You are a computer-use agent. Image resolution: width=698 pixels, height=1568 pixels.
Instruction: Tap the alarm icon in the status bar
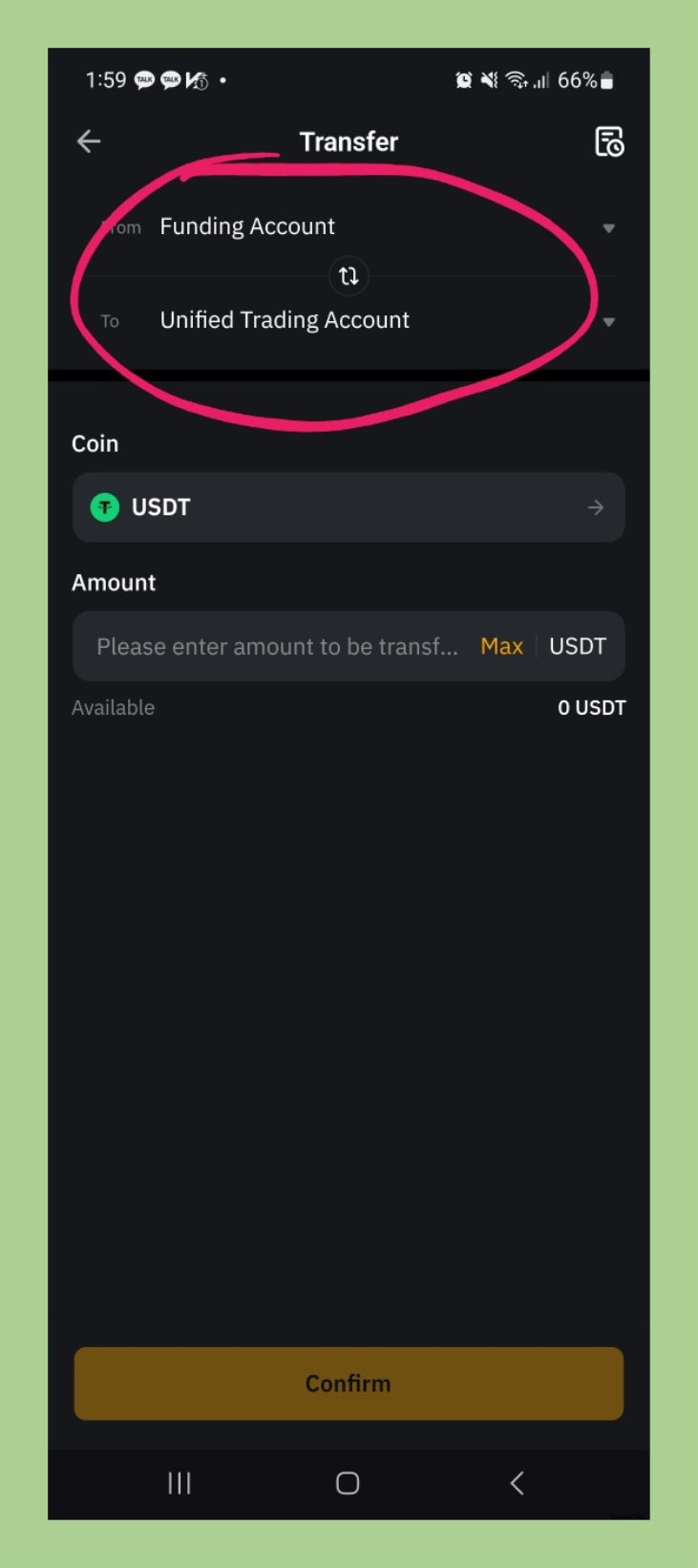tap(463, 80)
